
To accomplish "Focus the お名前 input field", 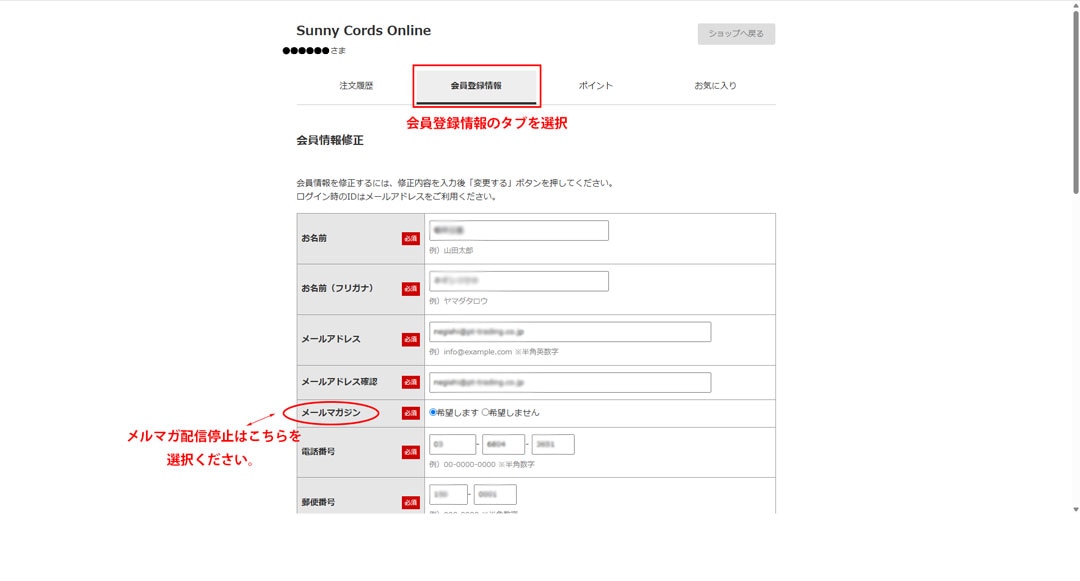I will tap(519, 231).
